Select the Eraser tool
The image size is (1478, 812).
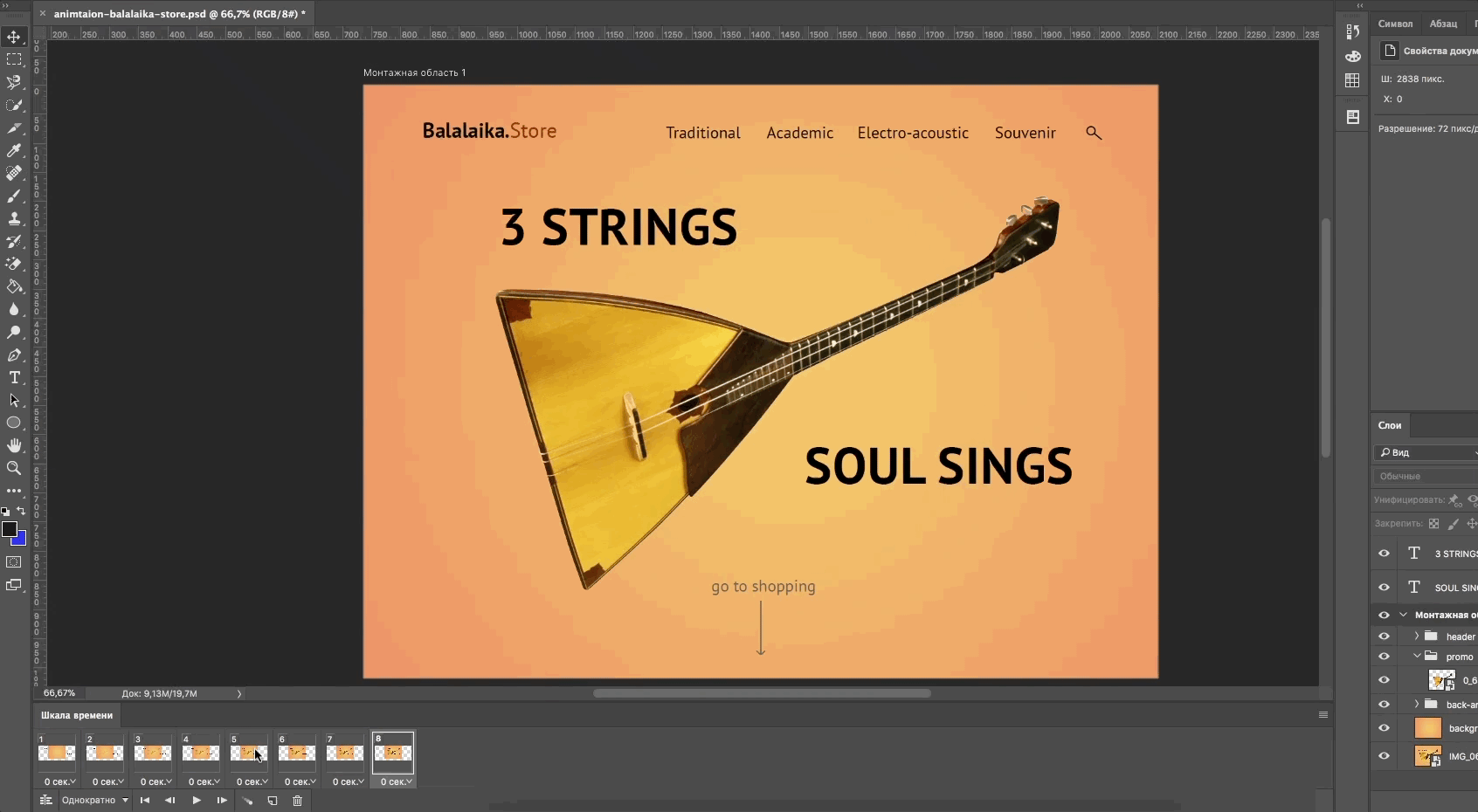point(14,264)
